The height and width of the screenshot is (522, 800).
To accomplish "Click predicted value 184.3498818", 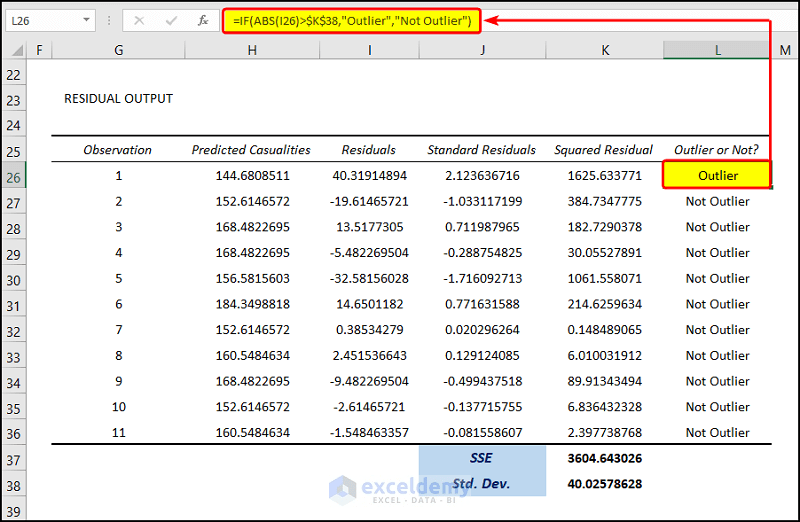I will tap(253, 304).
